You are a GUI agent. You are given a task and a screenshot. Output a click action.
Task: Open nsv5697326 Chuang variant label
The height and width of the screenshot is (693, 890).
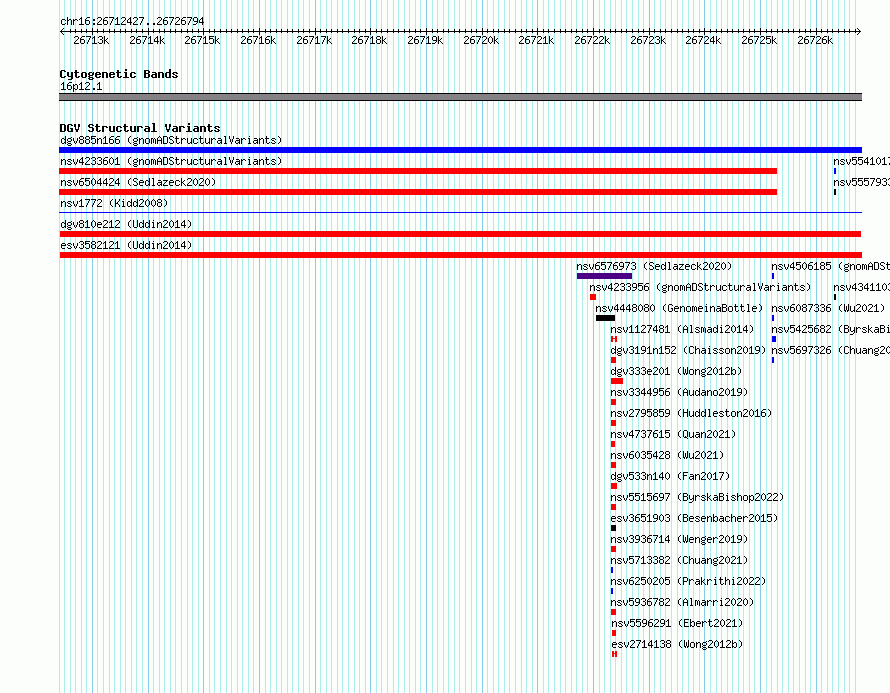[x=830, y=350]
